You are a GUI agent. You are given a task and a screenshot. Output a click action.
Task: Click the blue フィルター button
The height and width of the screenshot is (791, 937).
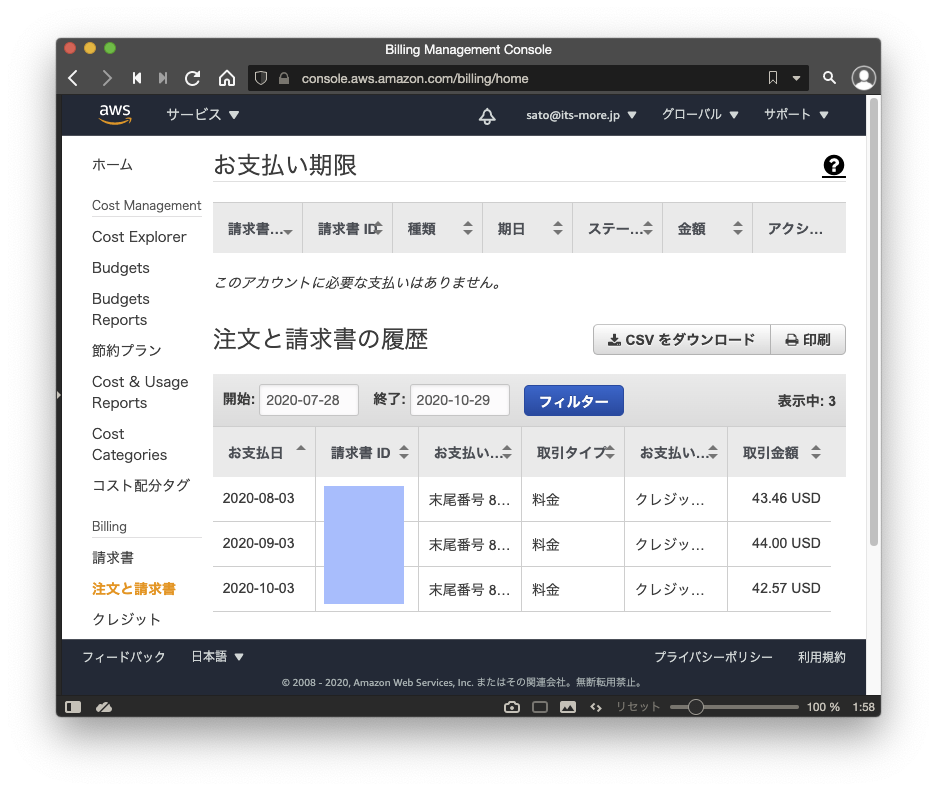pos(573,401)
